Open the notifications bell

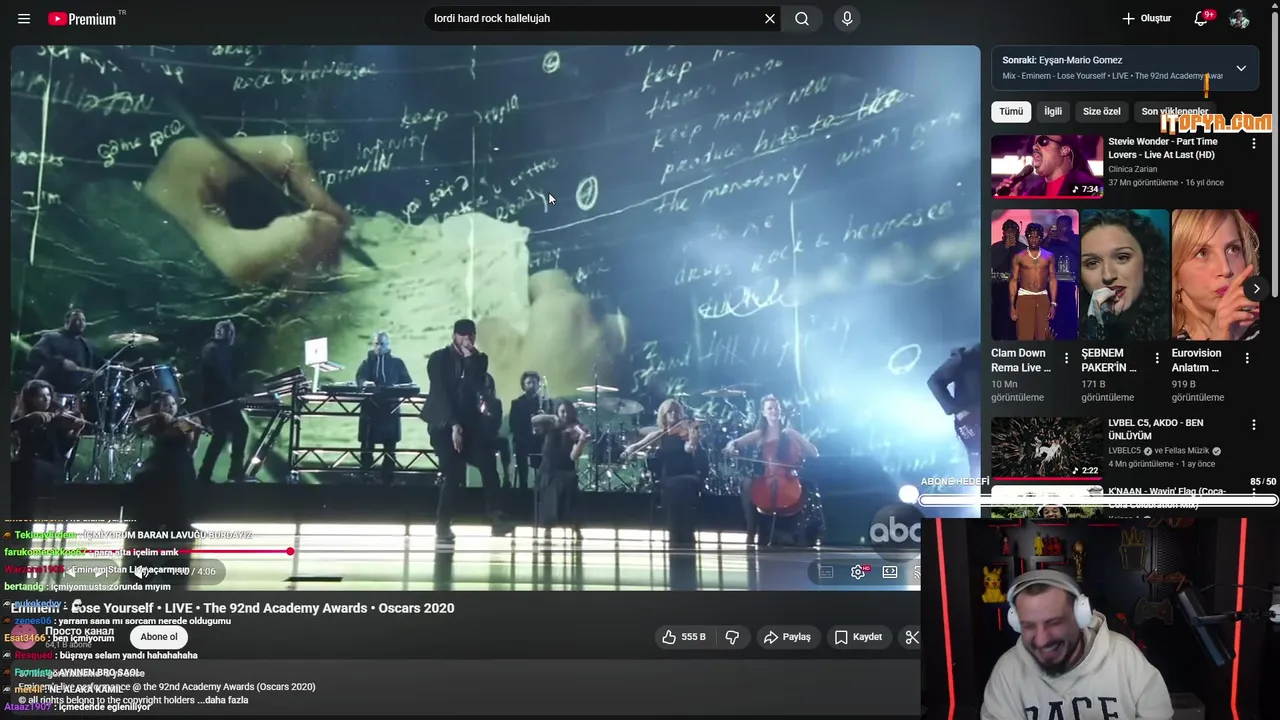pyautogui.click(x=1202, y=19)
